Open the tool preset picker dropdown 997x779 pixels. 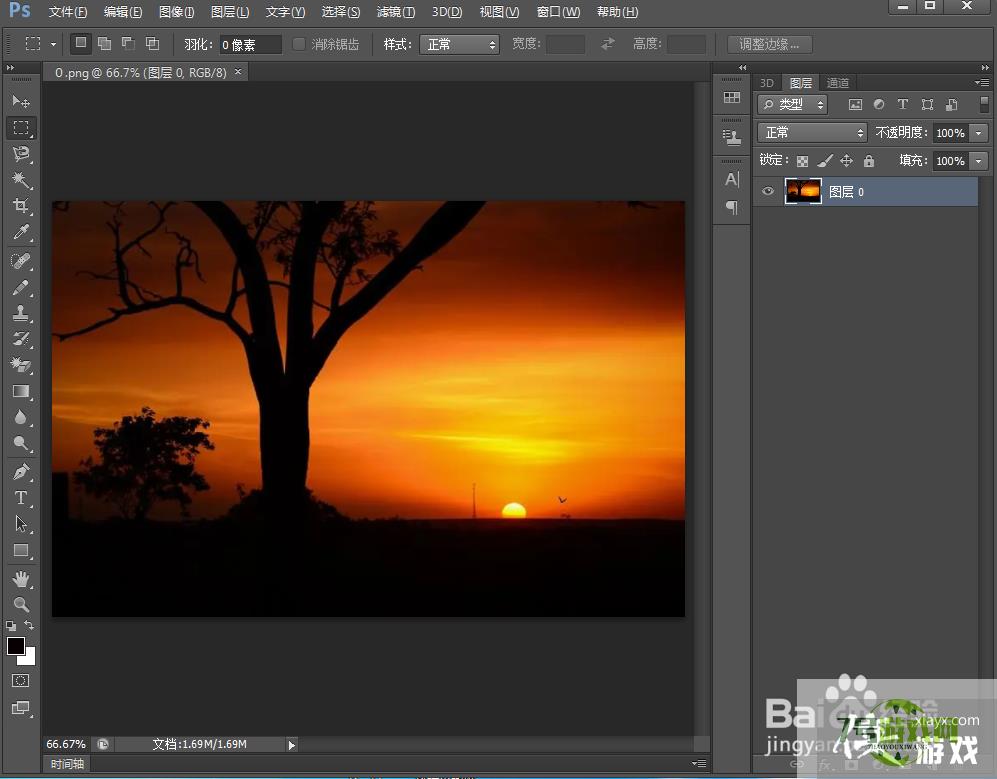(x=53, y=44)
